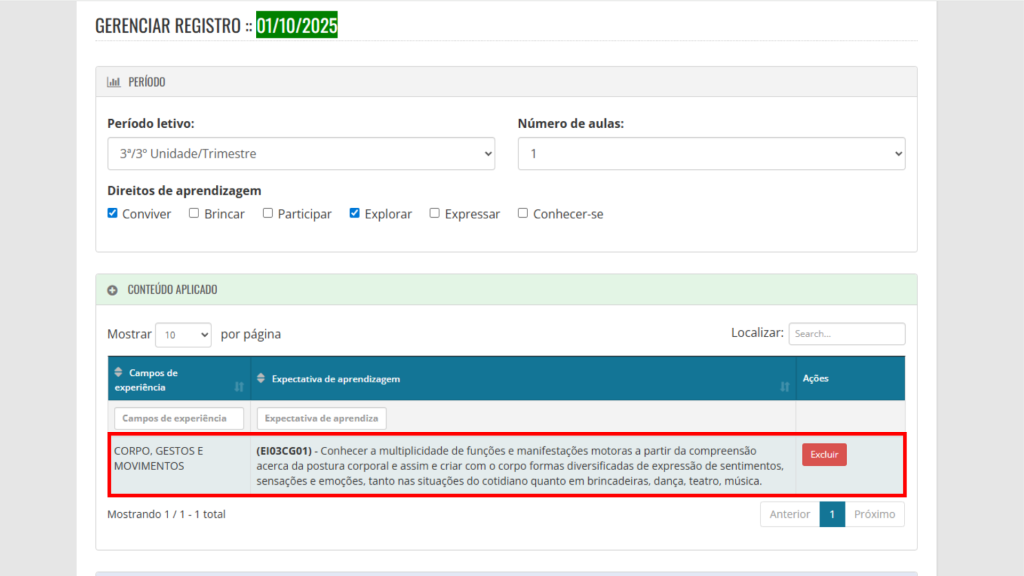The image size is (1024, 576).
Task: Click the Expectativa de aprendizagem filter field
Action: 321,418
